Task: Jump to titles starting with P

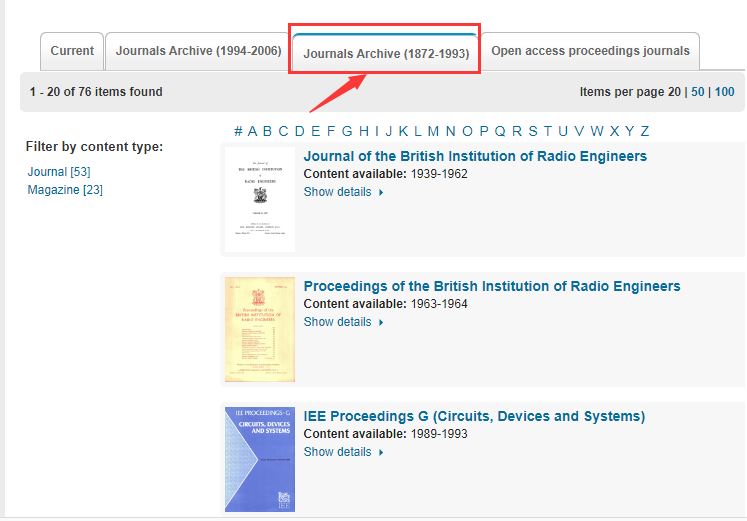Action: (x=484, y=131)
